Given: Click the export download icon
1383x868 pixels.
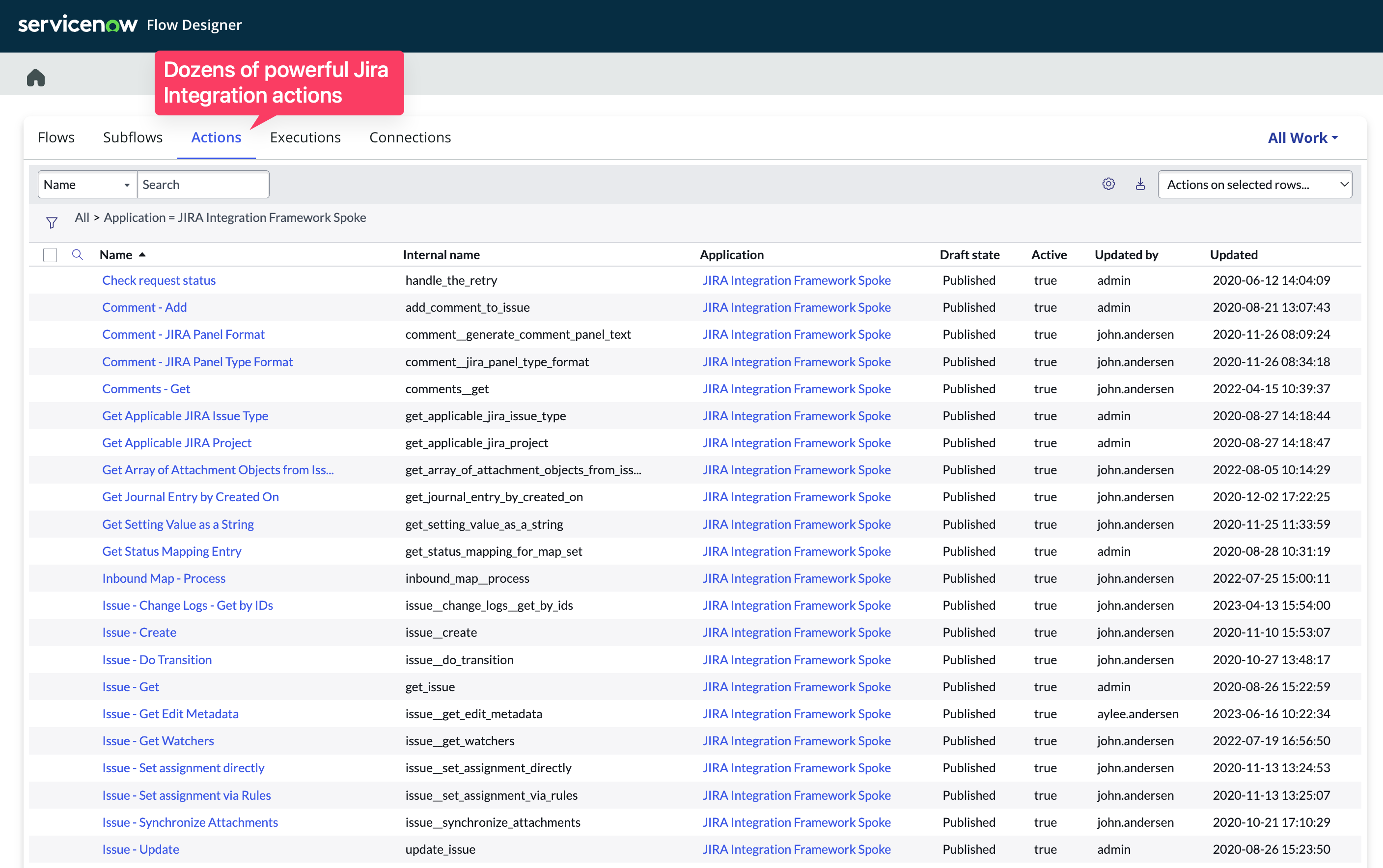Looking at the screenshot, I should [x=1140, y=184].
